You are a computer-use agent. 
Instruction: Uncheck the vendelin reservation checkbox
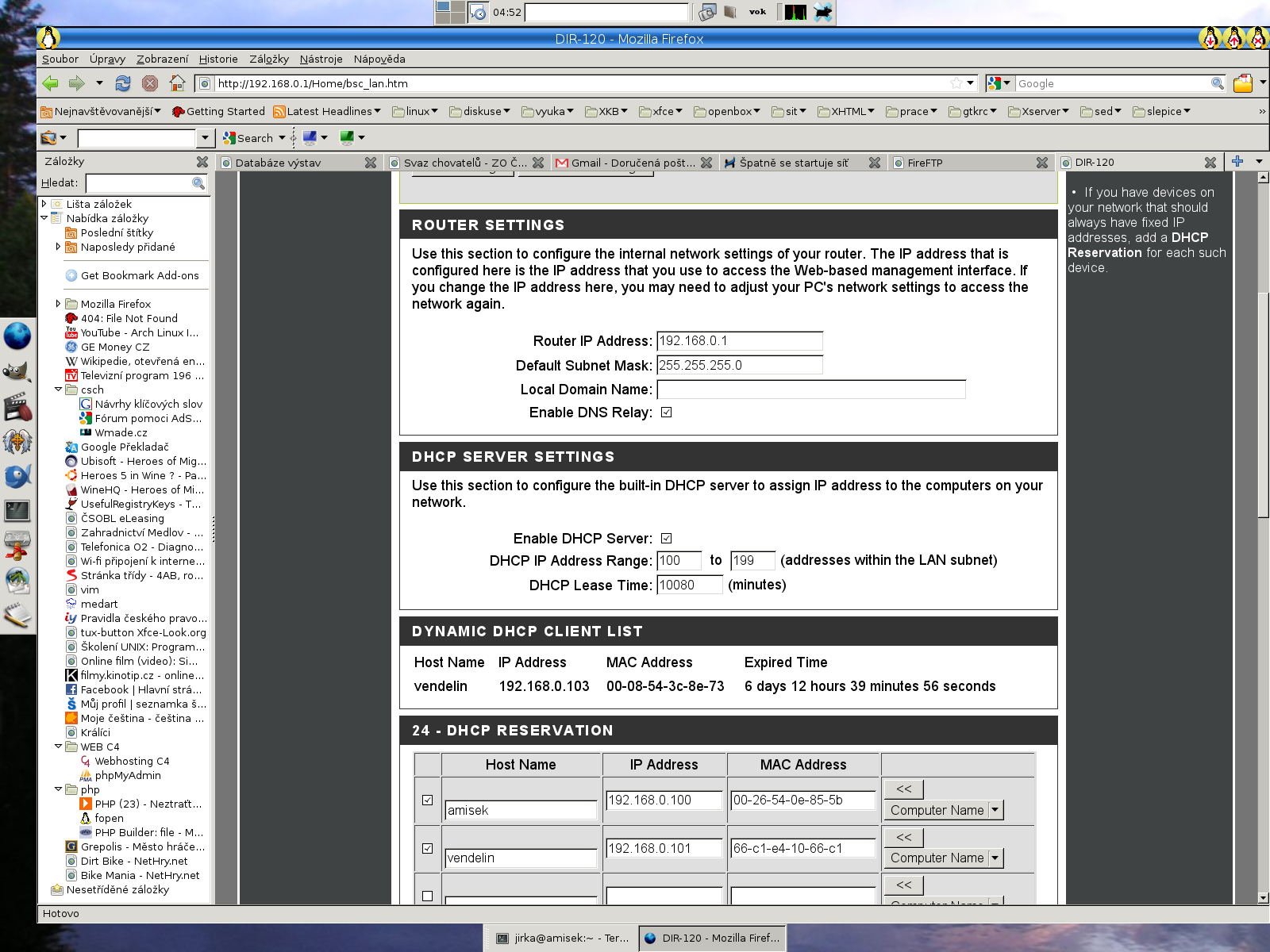tap(428, 848)
